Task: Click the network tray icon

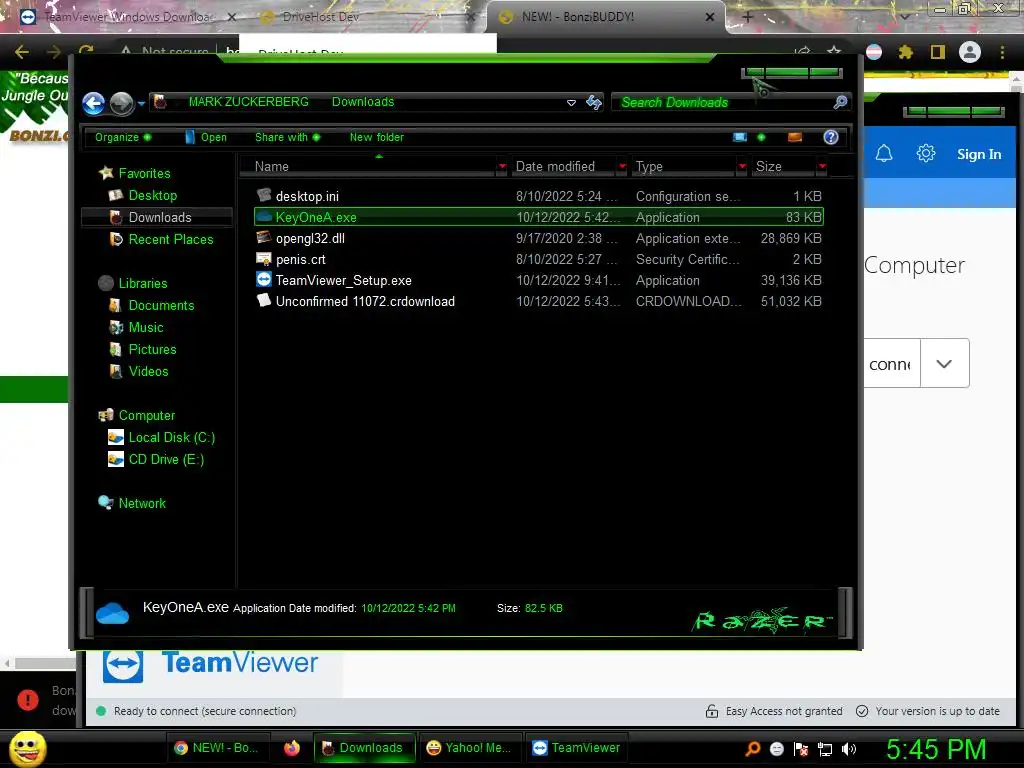Action: click(825, 749)
